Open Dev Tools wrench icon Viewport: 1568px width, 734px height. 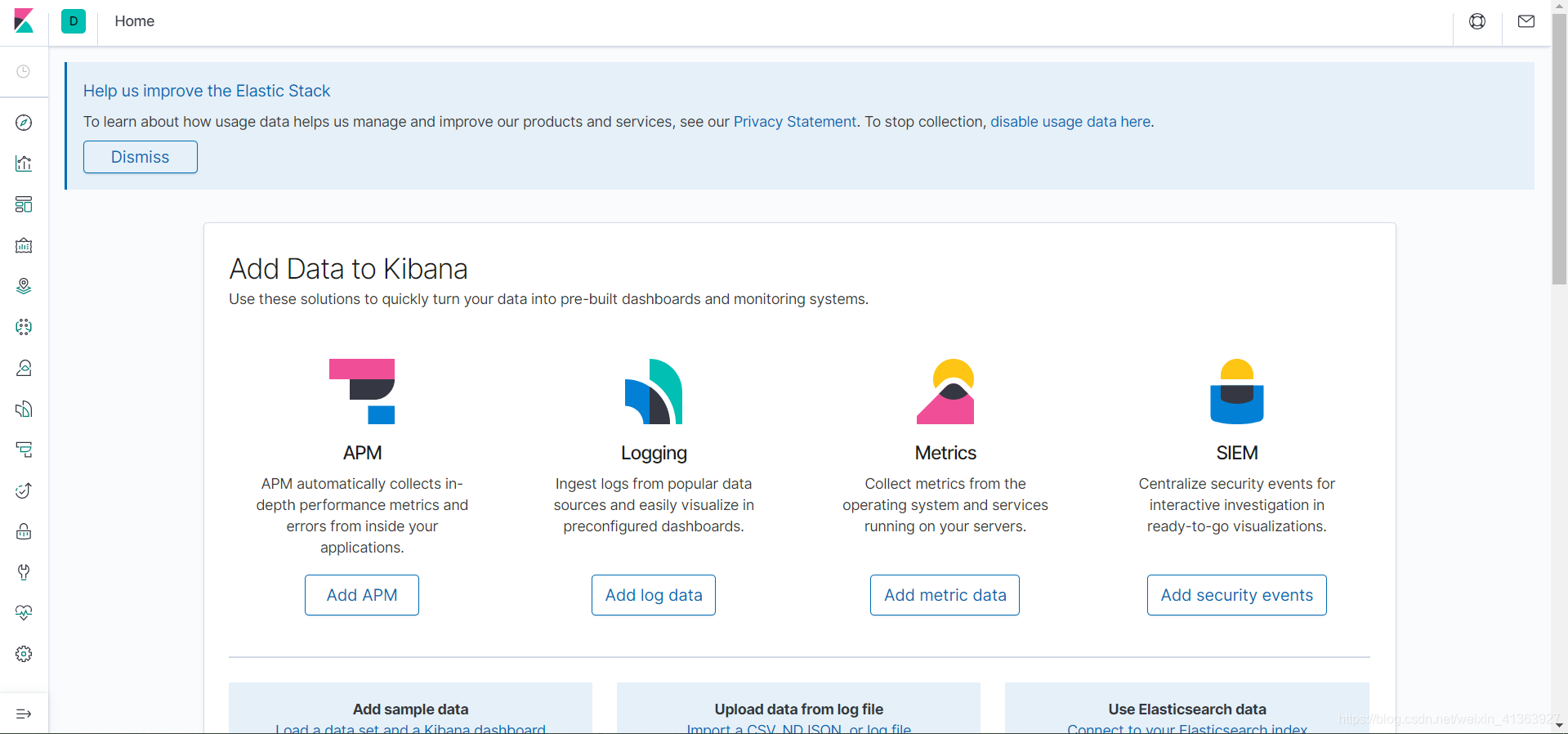tap(24, 572)
